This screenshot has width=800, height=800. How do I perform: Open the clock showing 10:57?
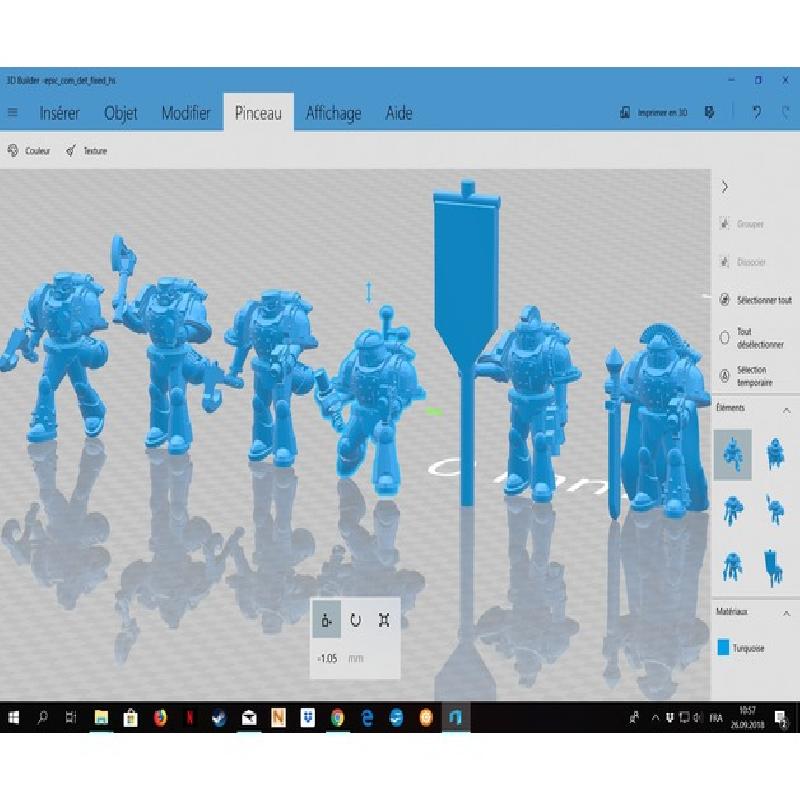click(747, 717)
